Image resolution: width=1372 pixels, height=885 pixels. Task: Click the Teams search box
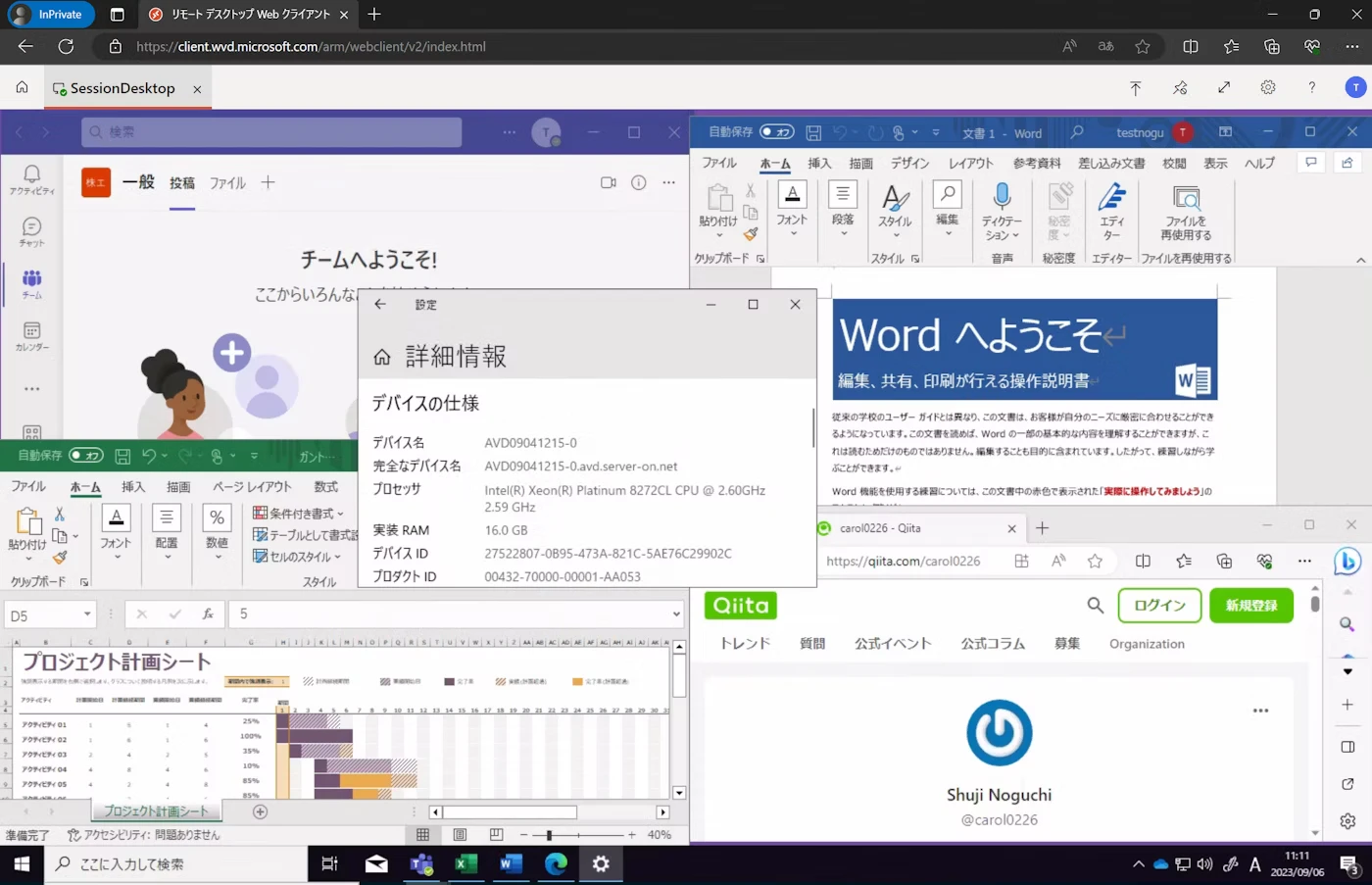pyautogui.click(x=272, y=131)
